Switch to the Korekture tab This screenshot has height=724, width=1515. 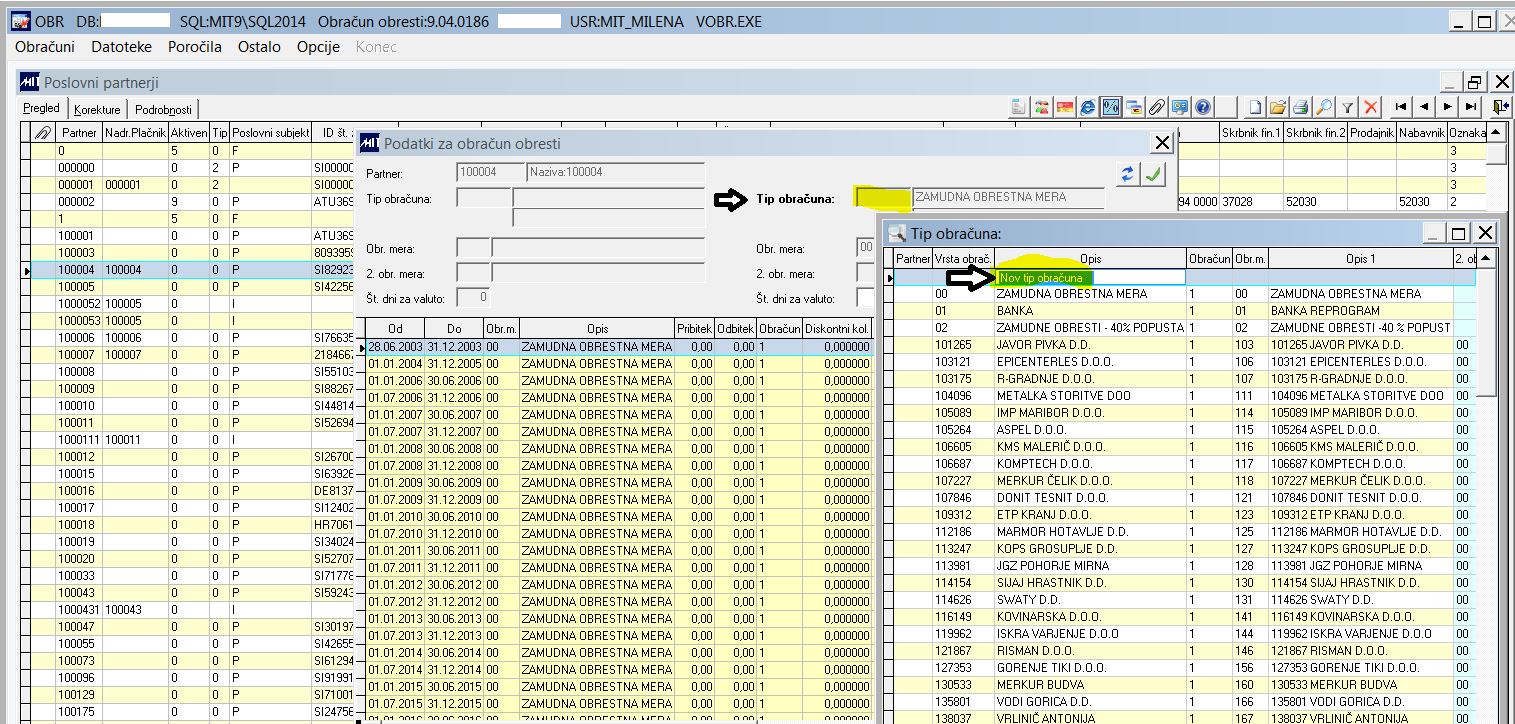(x=97, y=110)
